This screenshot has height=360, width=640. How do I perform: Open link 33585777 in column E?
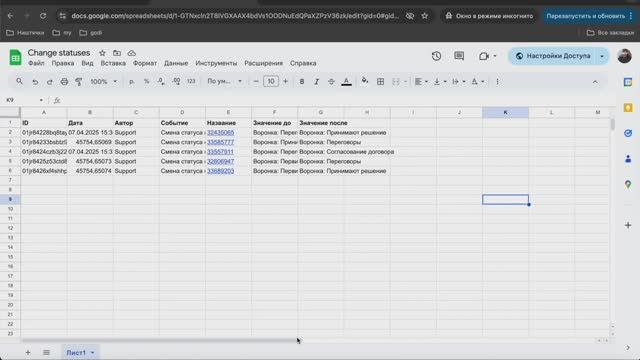[x=220, y=142]
